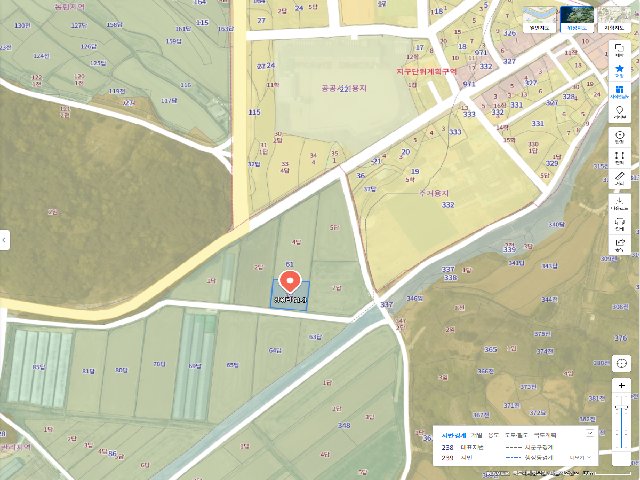Click parcel number 36 near intersection

(360, 176)
